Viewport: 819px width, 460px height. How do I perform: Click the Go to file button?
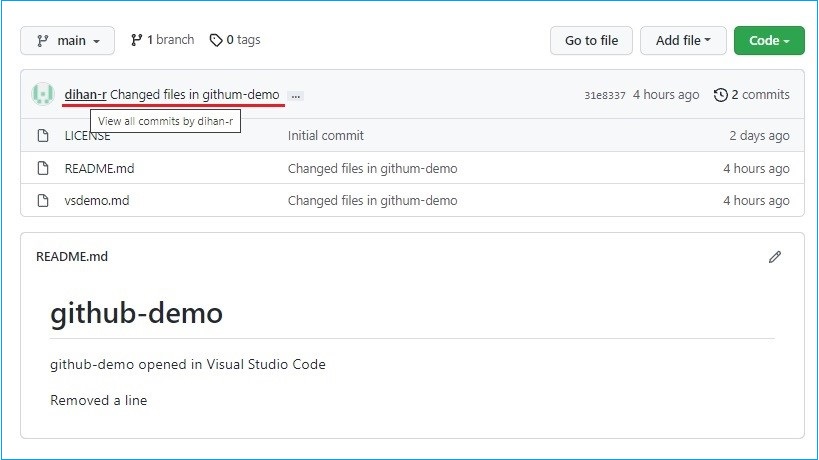591,41
